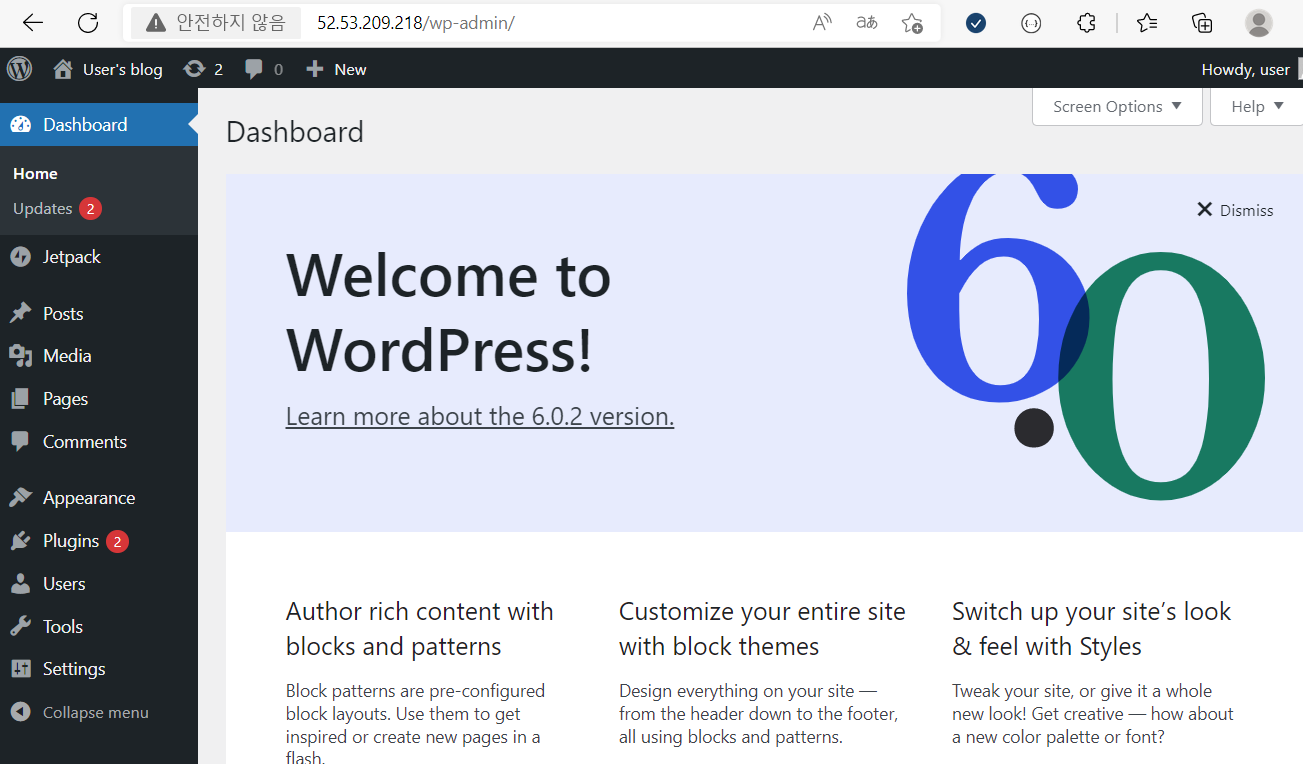The width and height of the screenshot is (1303, 764).
Task: Expand the Screen Options dropdown
Action: [1117, 106]
